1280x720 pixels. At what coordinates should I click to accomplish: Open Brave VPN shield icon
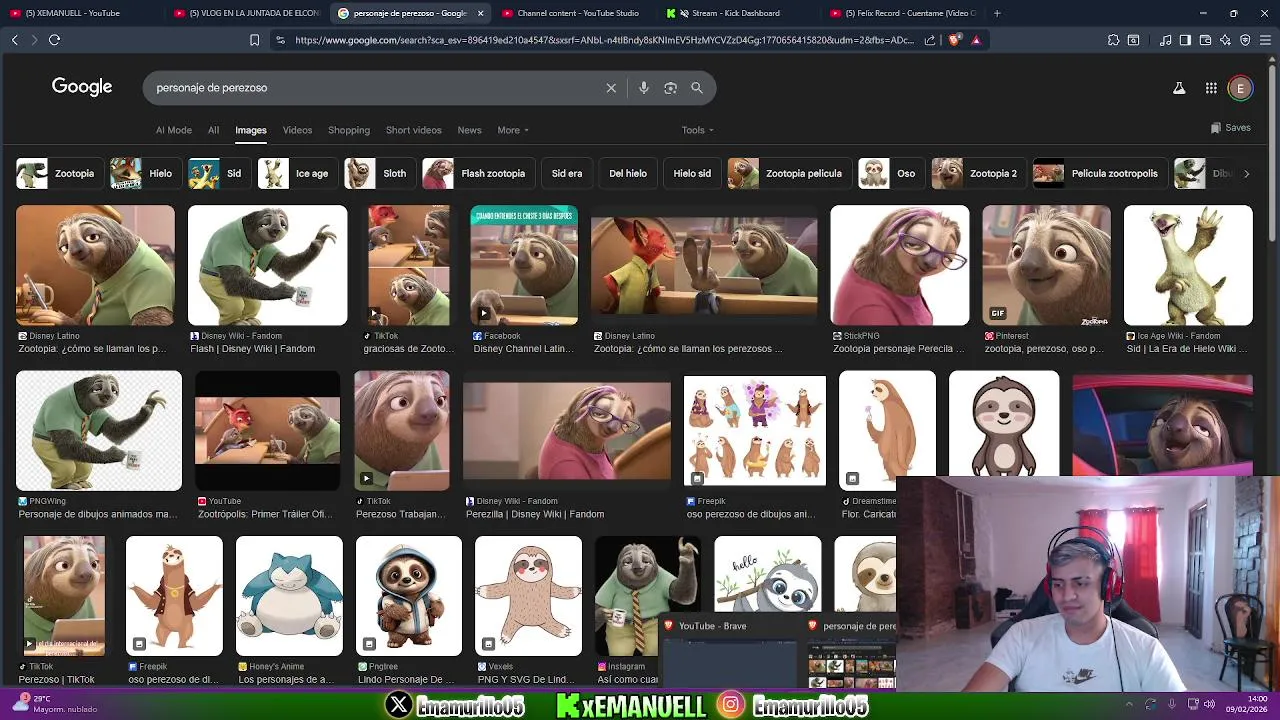[x=1245, y=40]
